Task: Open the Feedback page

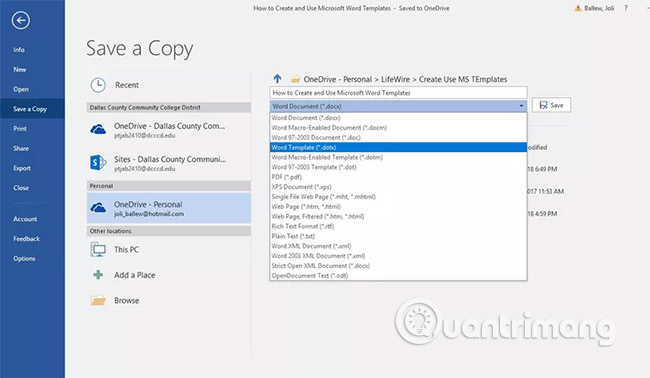Action: [x=26, y=239]
